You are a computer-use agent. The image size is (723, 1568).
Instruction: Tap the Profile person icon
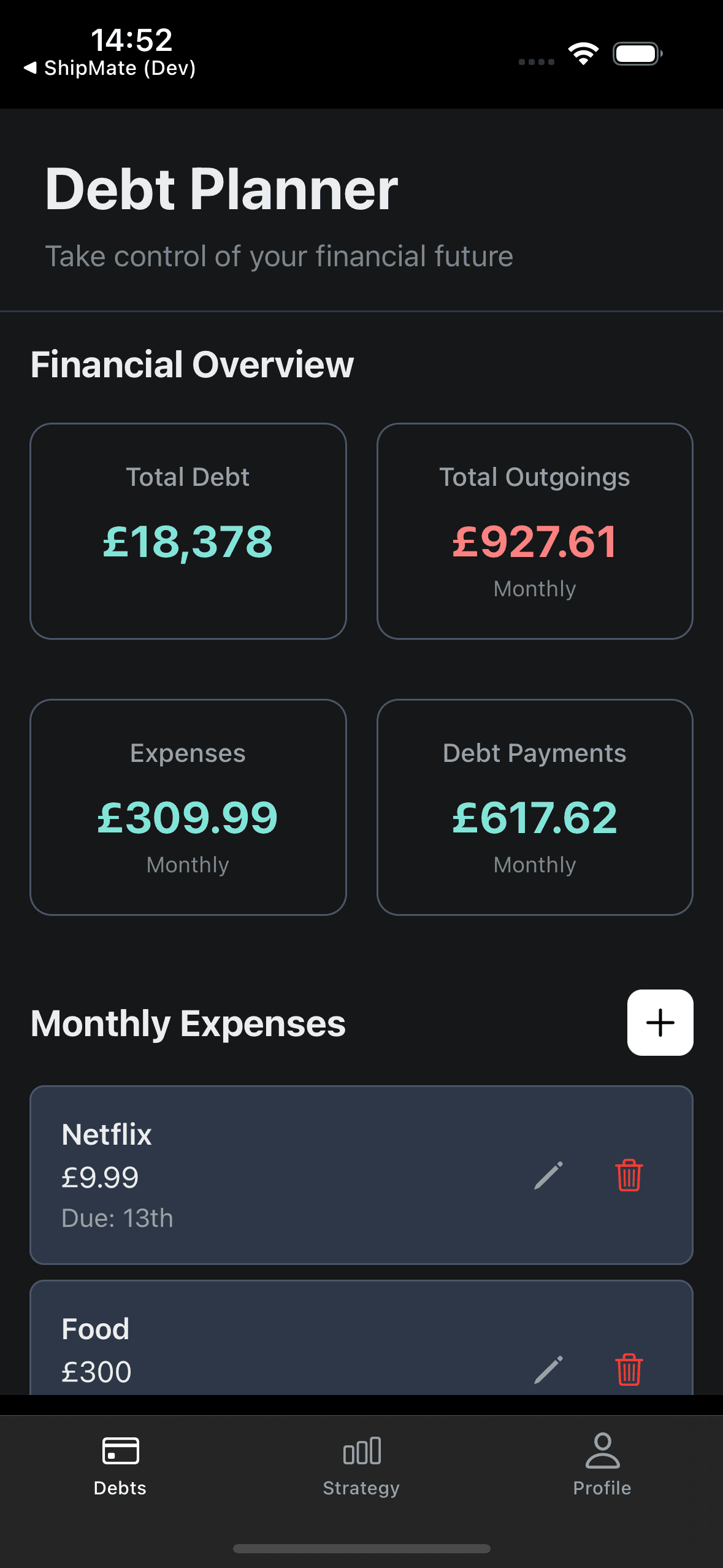pos(602,1450)
